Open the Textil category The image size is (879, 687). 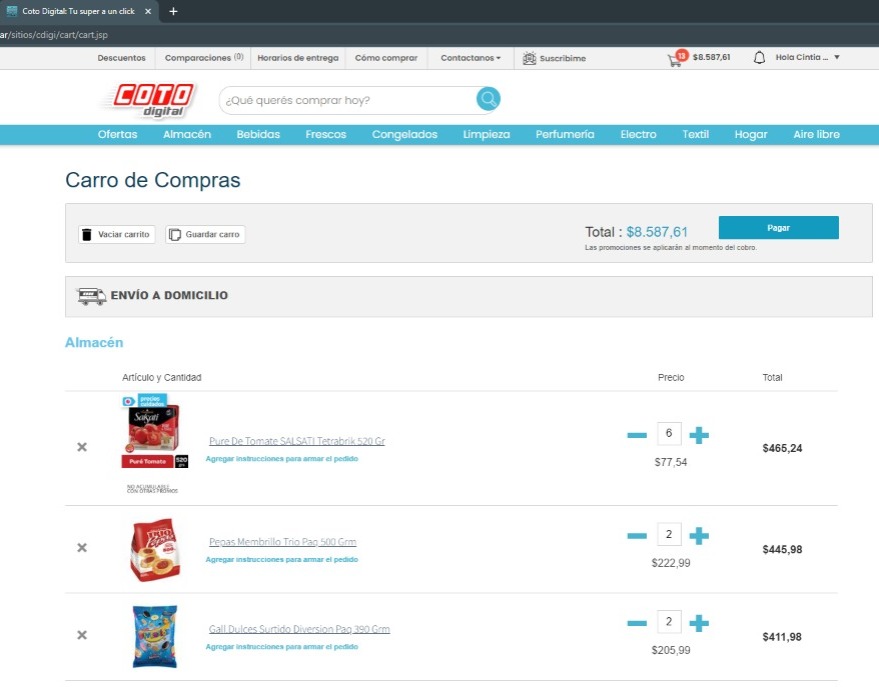(x=695, y=134)
